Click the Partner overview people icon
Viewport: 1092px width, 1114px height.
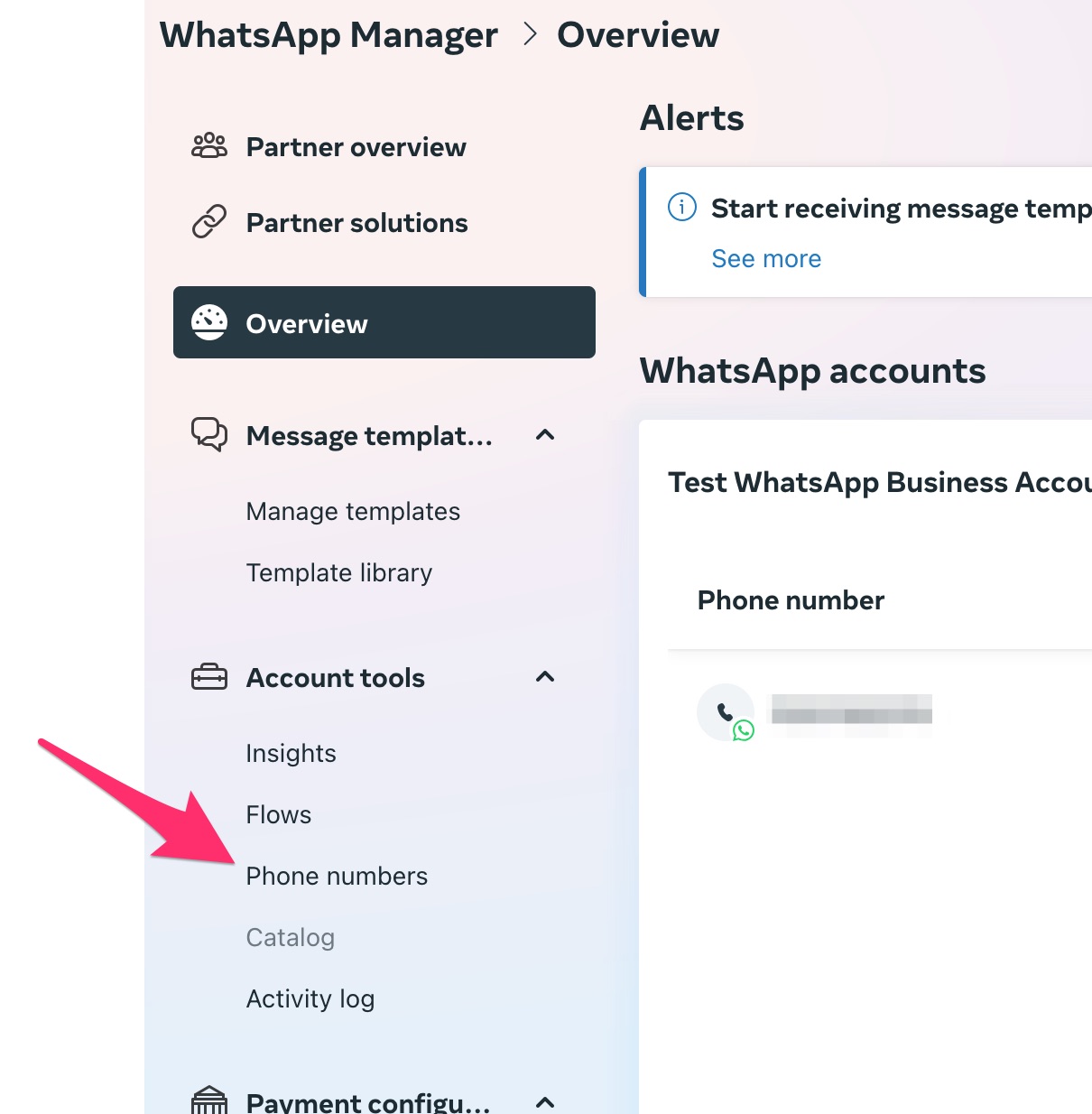coord(209,146)
